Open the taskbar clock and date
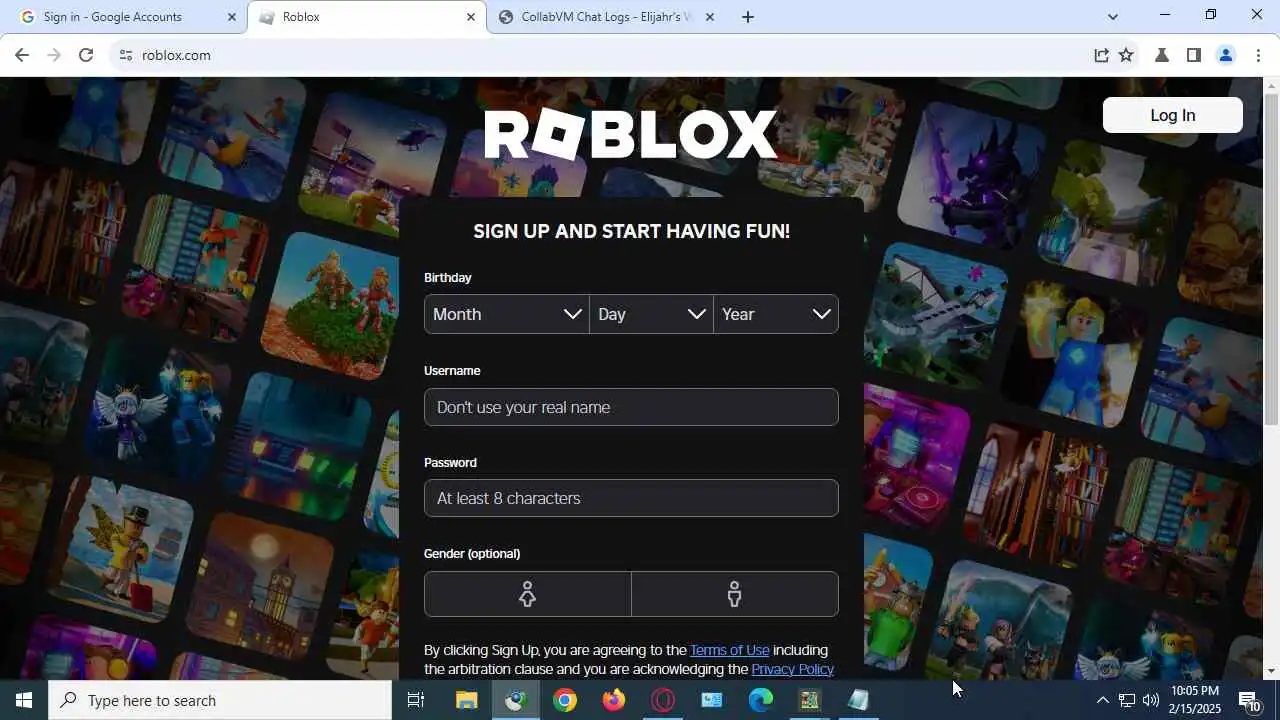Viewport: 1280px width, 720px height. (1195, 700)
